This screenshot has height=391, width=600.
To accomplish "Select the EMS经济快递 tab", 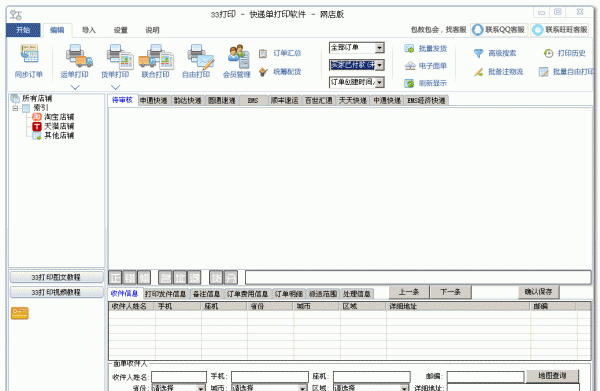I will (426, 100).
